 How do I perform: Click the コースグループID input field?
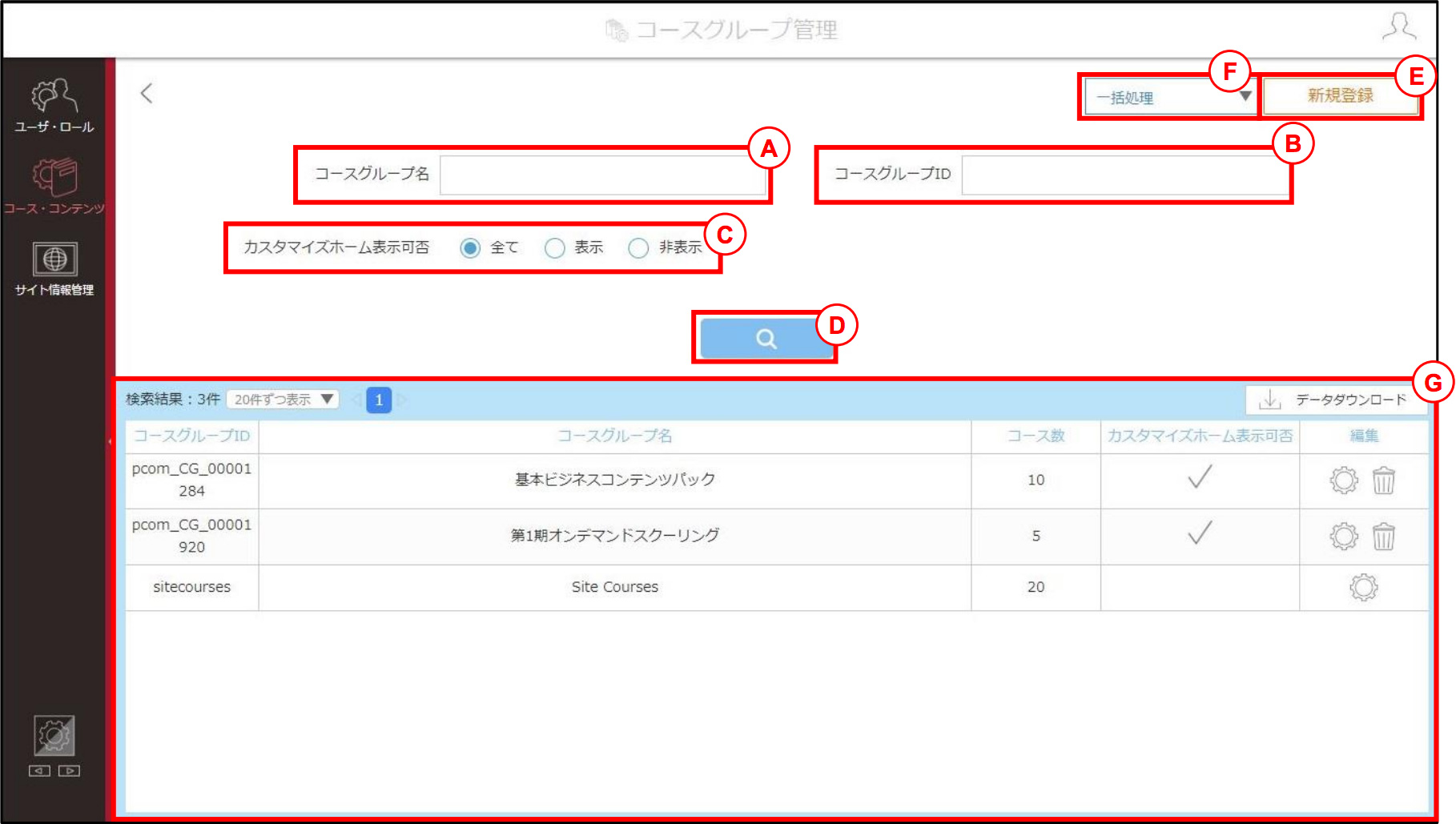coord(1124,175)
